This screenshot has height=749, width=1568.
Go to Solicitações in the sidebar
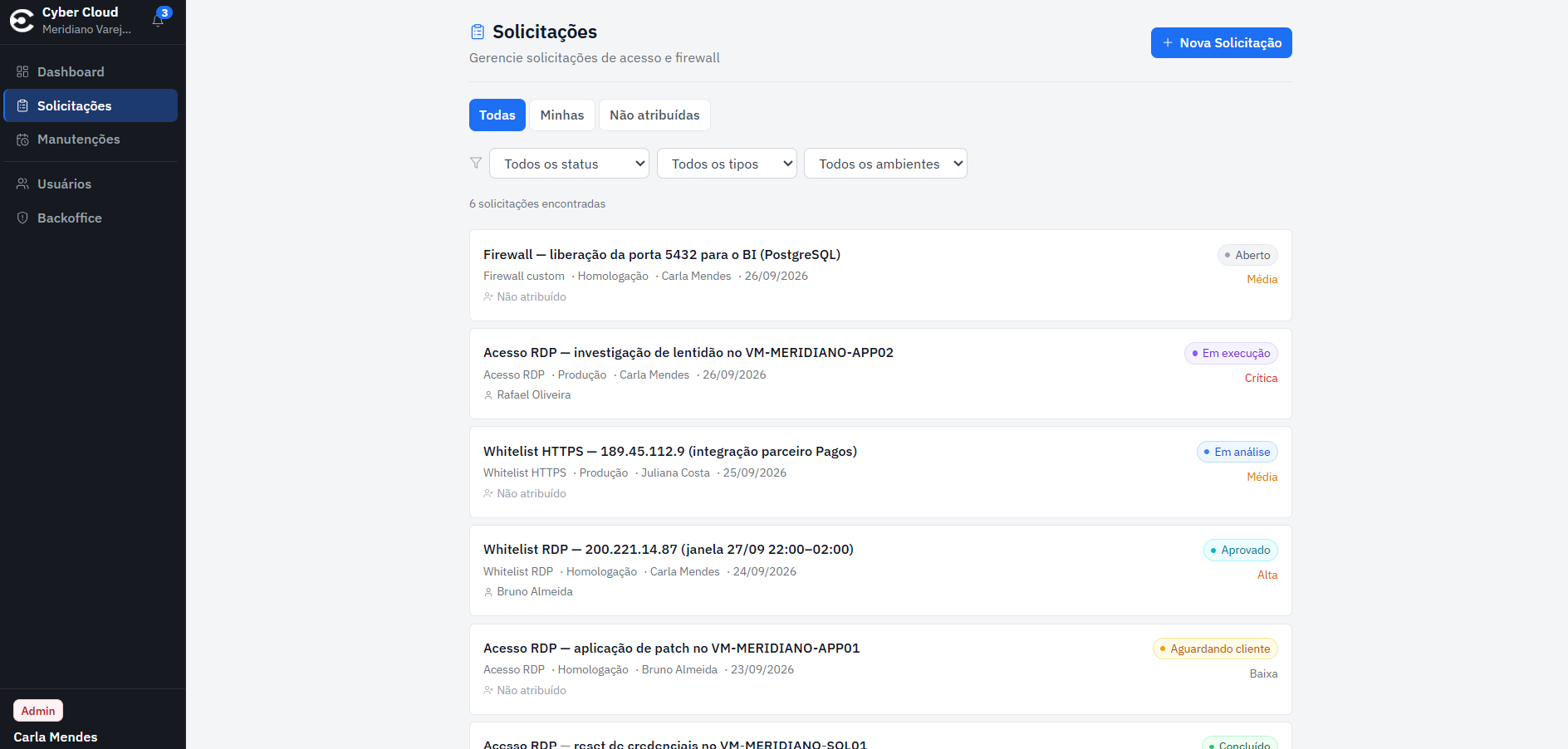tap(91, 105)
